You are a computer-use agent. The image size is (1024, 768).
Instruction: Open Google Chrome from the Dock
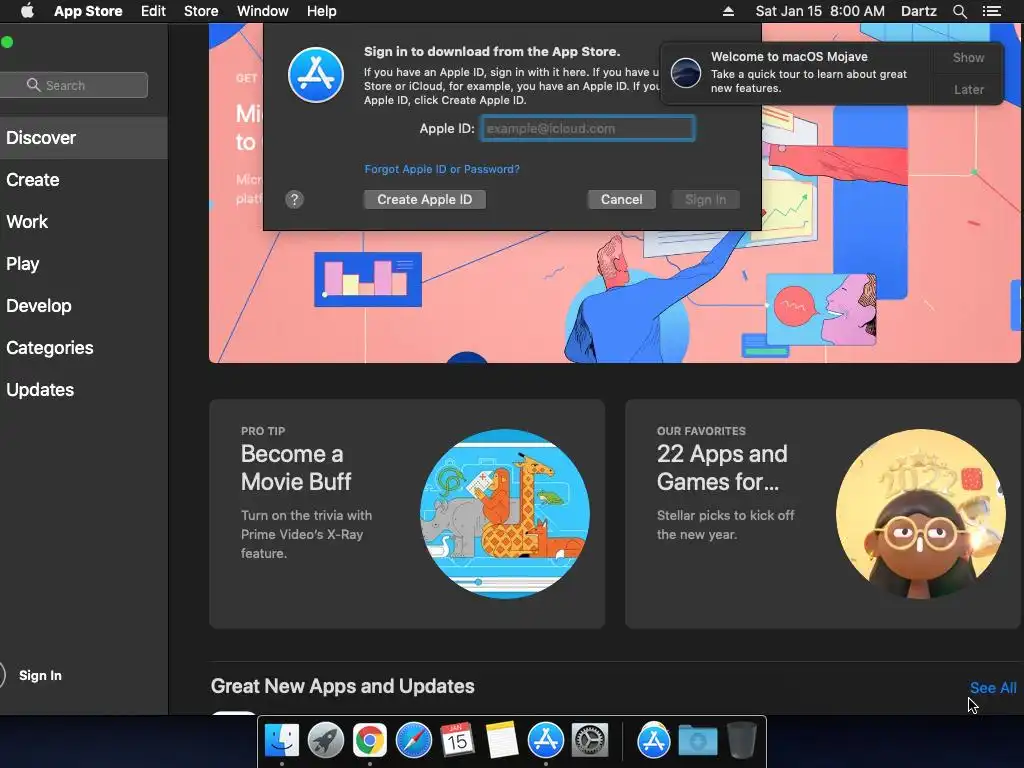click(370, 740)
